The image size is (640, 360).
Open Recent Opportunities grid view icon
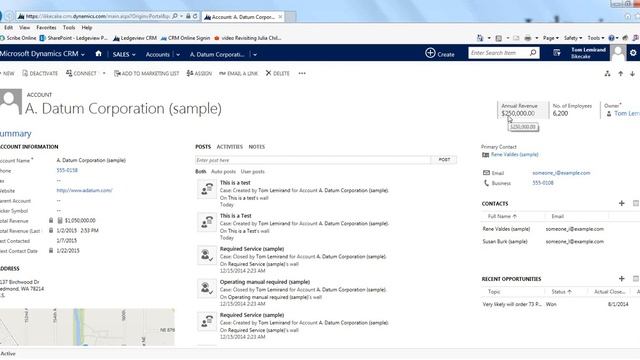click(636, 278)
